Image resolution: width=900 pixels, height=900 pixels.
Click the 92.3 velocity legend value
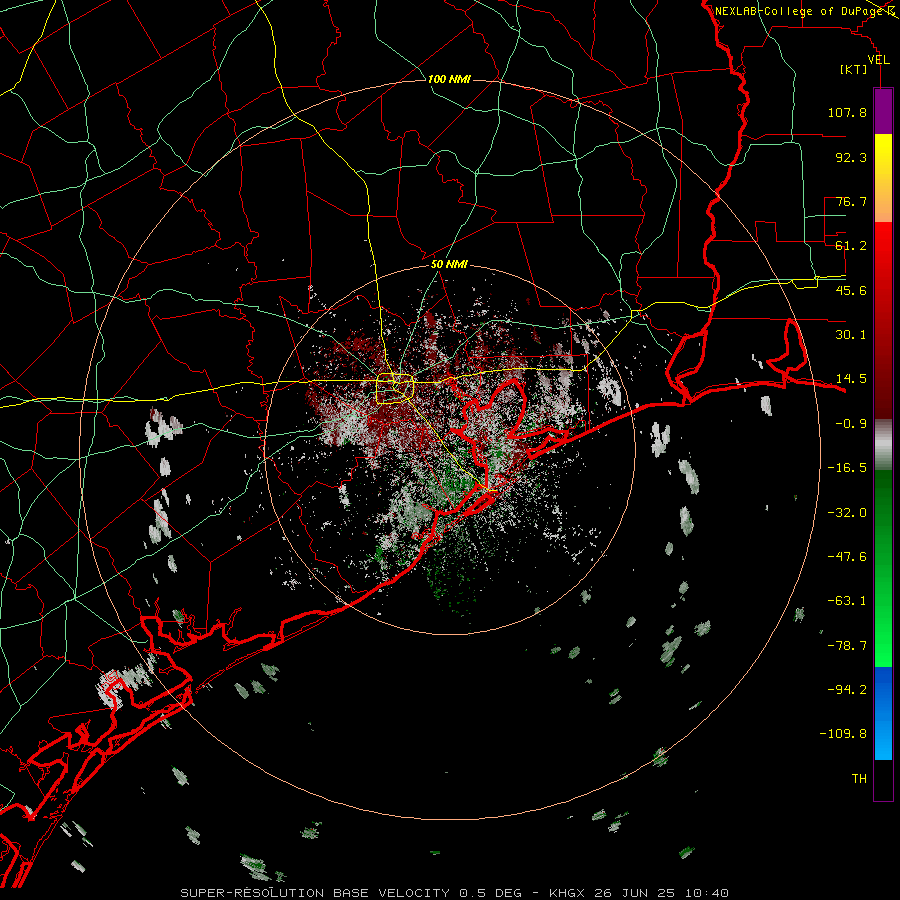coord(851,157)
